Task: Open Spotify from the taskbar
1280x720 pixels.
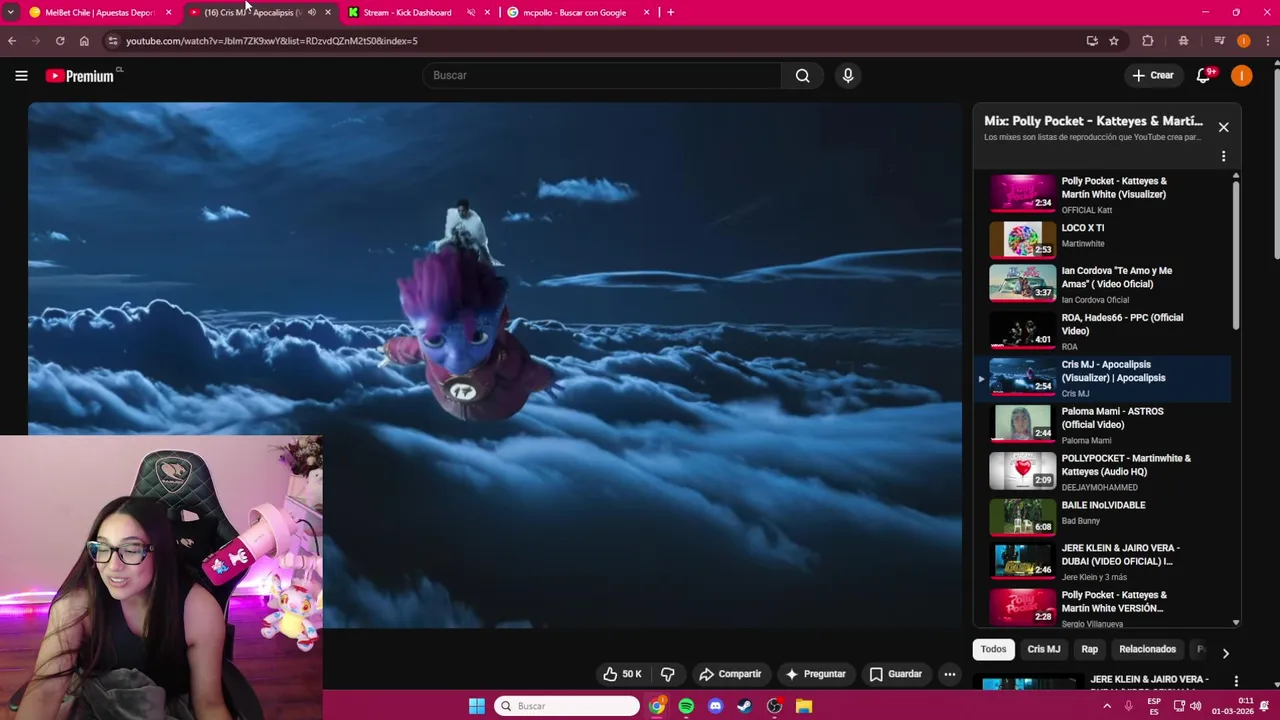Action: point(686,706)
